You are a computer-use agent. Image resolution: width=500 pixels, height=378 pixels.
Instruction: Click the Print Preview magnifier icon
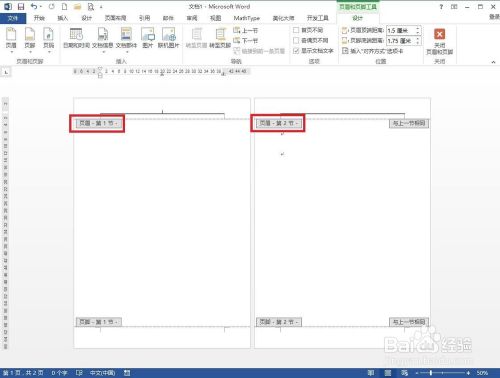[91, 7]
